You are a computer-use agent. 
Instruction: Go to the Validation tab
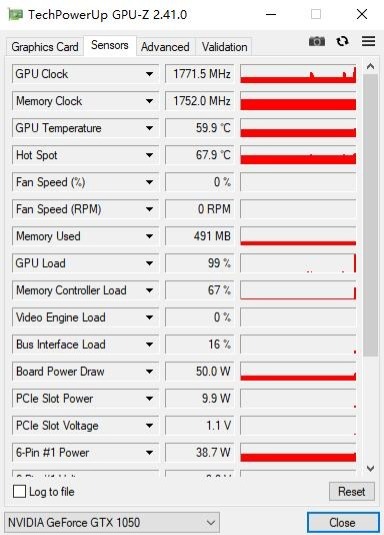(x=224, y=47)
